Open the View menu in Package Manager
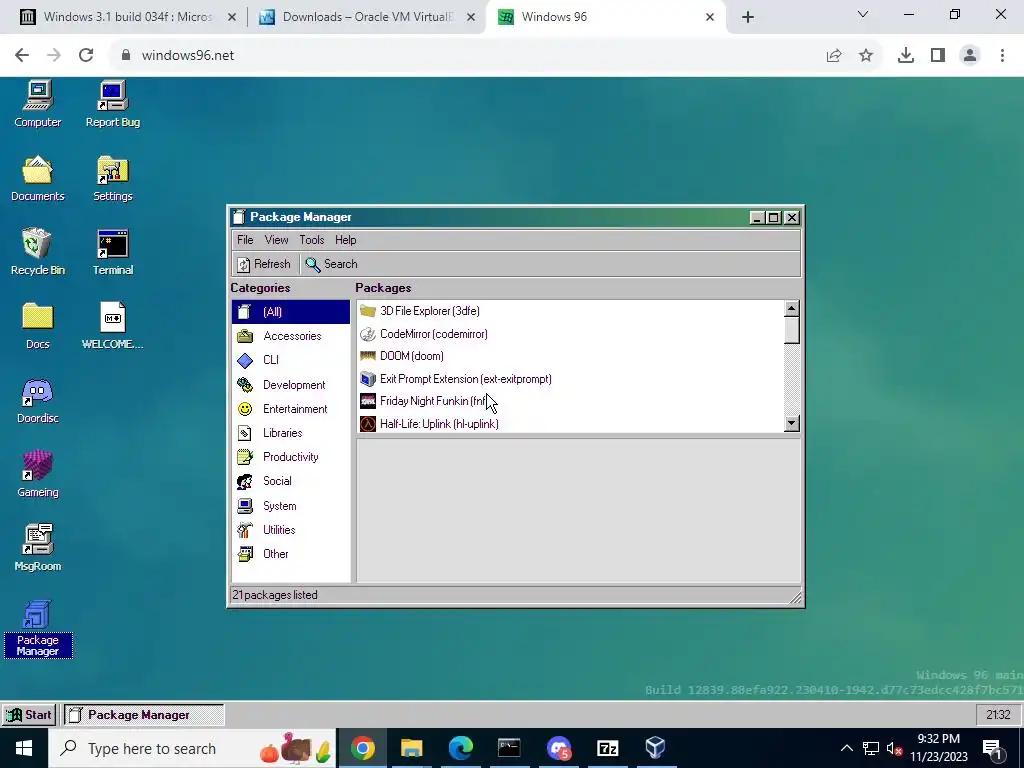 point(276,240)
